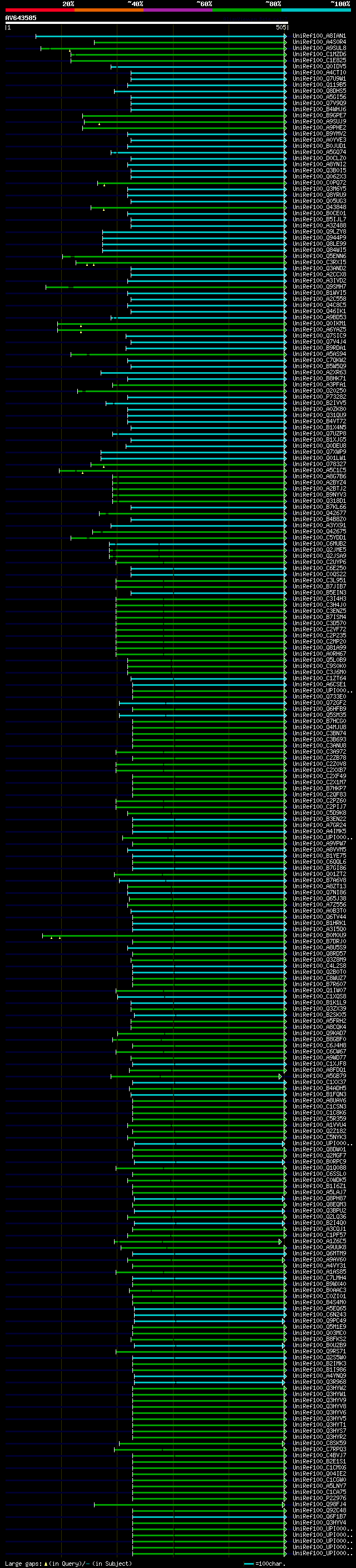This screenshot has width=356, height=1568.
Task: Click the UniRef100_C2Z0V8 label
Action: coord(319,764)
